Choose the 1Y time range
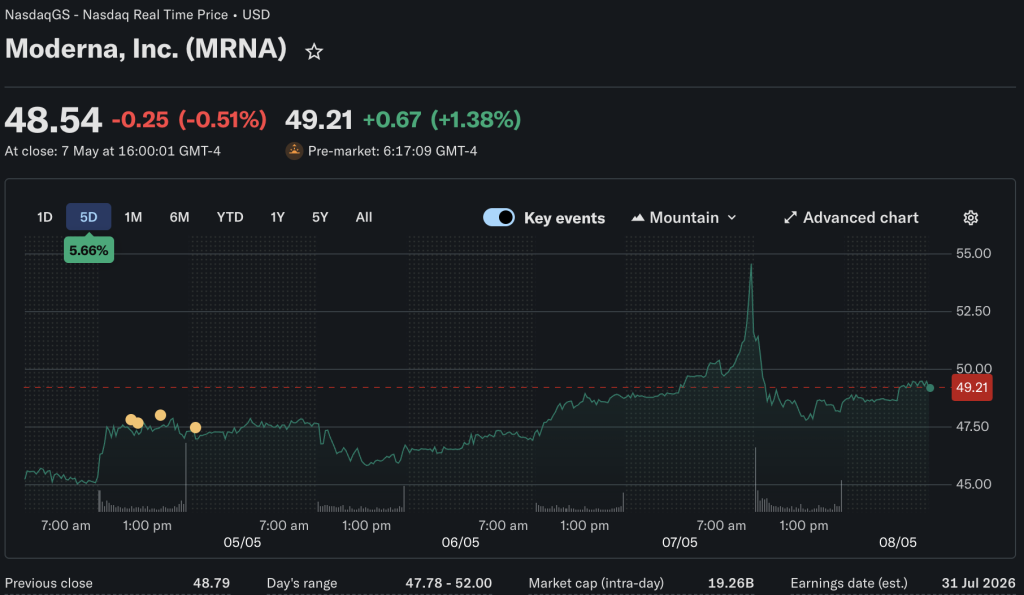 coord(278,217)
